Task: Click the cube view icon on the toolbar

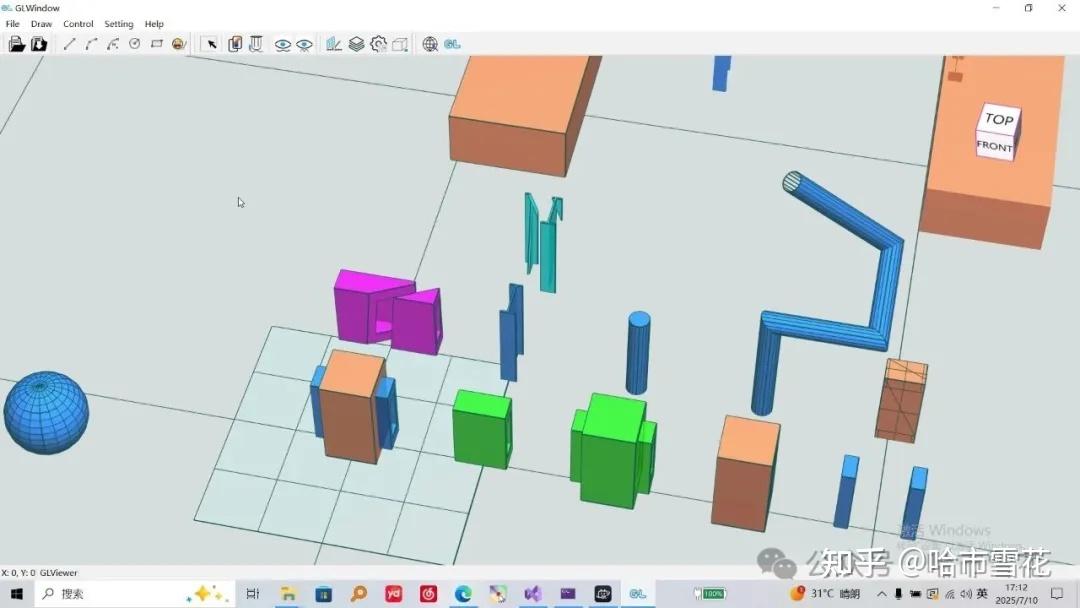Action: [x=400, y=43]
